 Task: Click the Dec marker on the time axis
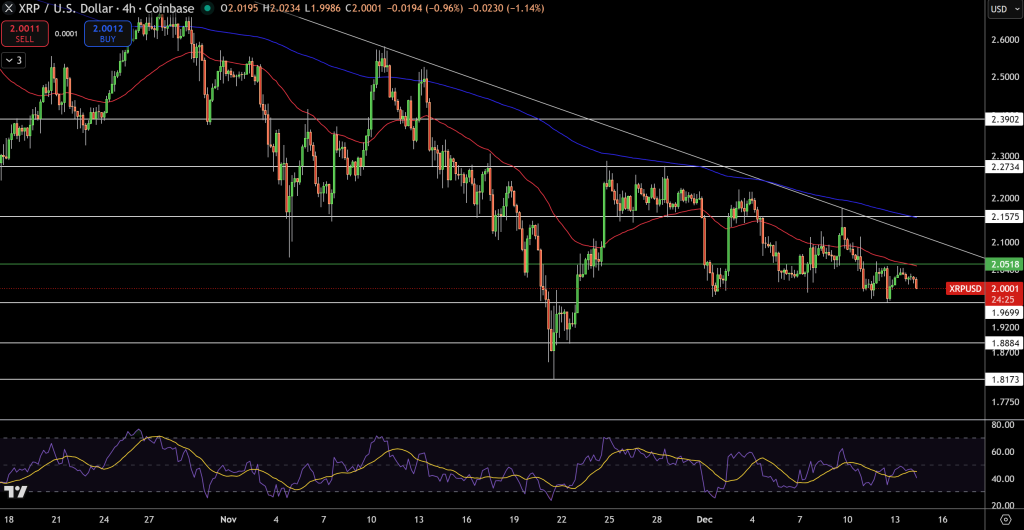702,520
